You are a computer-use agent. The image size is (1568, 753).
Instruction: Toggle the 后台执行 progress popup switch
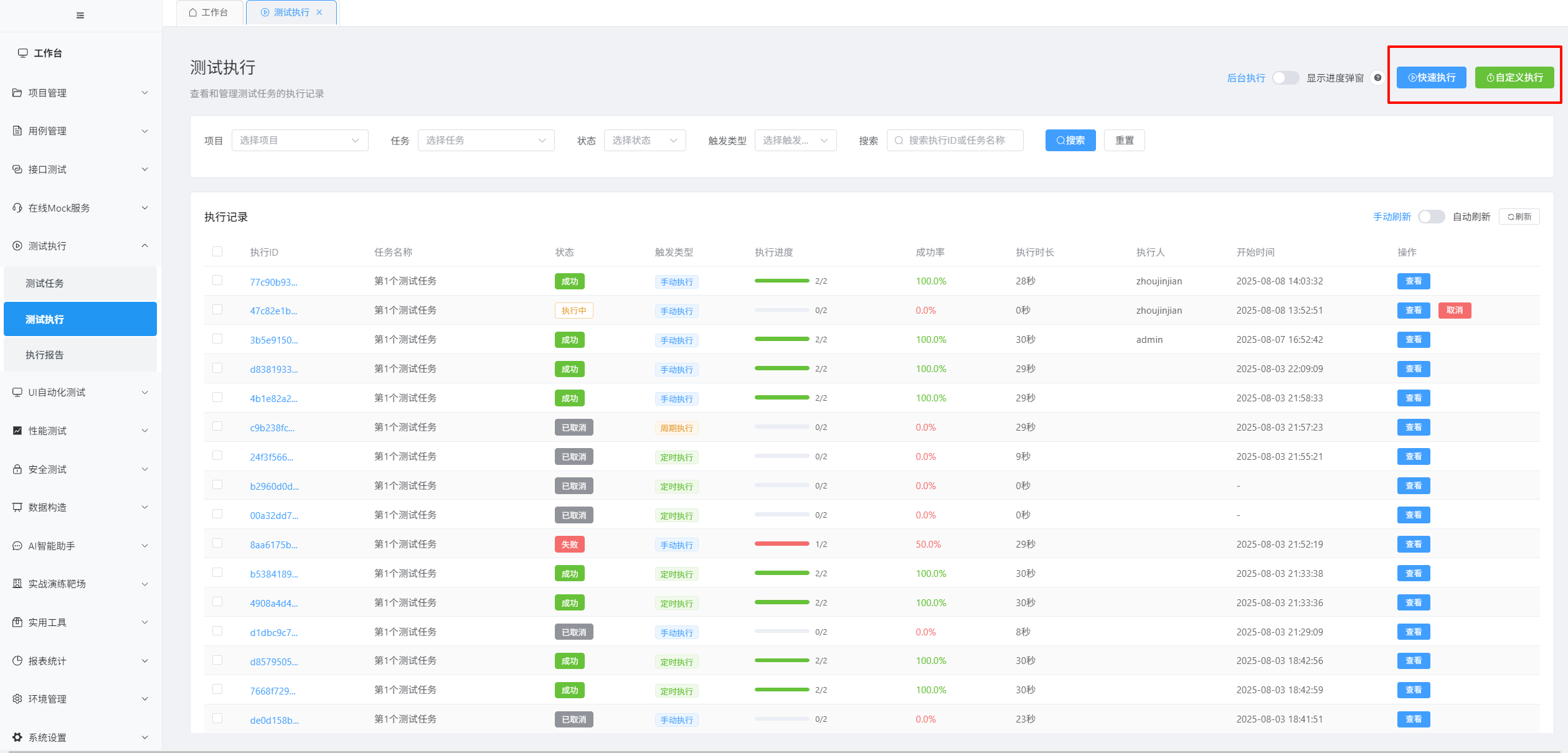click(1285, 78)
